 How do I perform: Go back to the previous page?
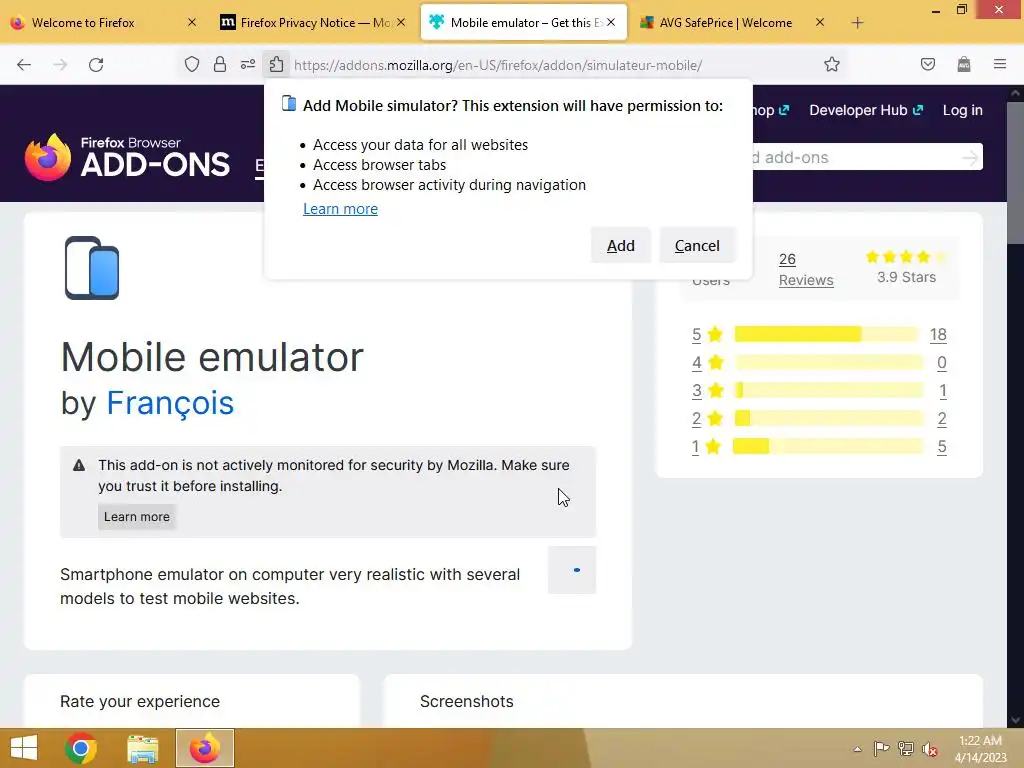tap(24, 65)
